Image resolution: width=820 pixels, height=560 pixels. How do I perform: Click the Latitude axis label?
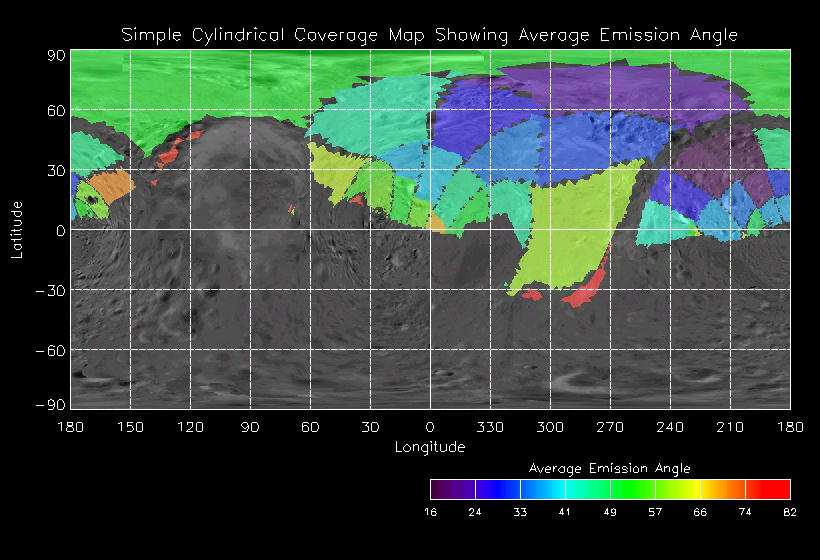pyautogui.click(x=17, y=230)
